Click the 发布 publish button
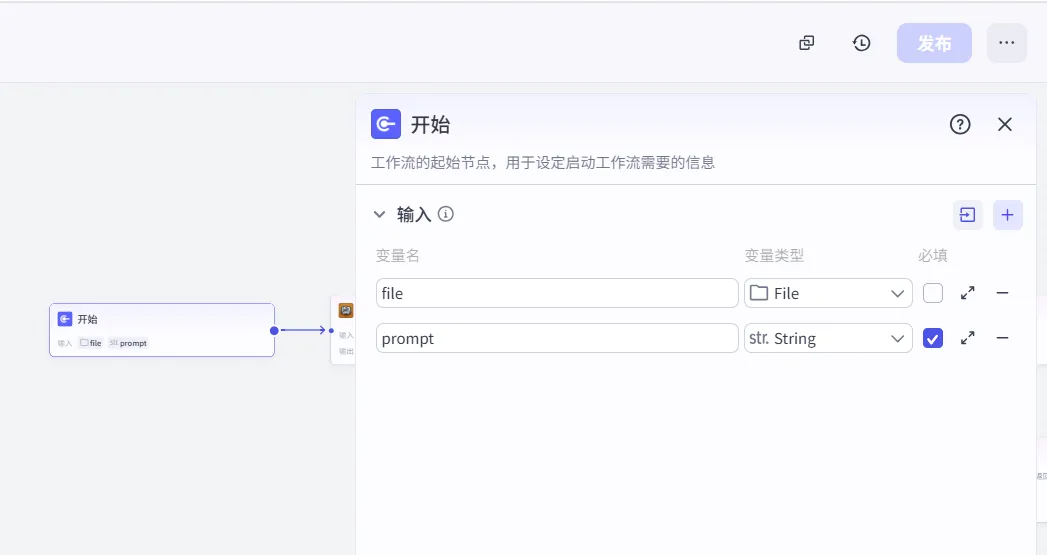This screenshot has width=1047, height=555. click(x=934, y=43)
